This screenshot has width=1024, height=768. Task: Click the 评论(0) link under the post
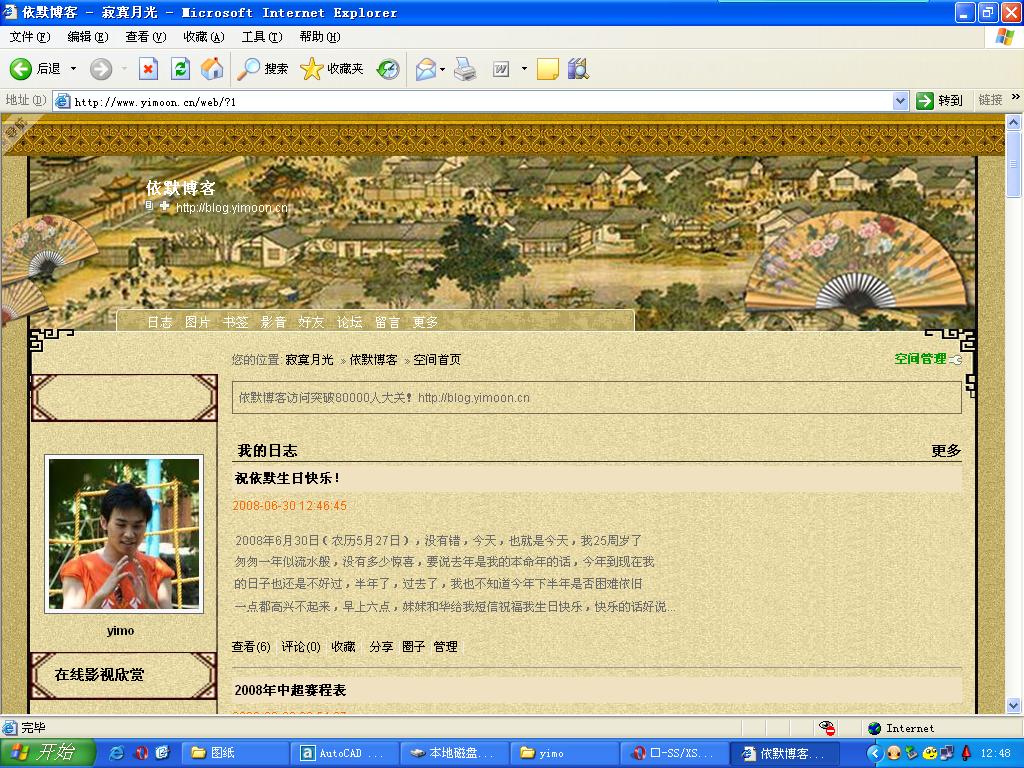coord(301,647)
